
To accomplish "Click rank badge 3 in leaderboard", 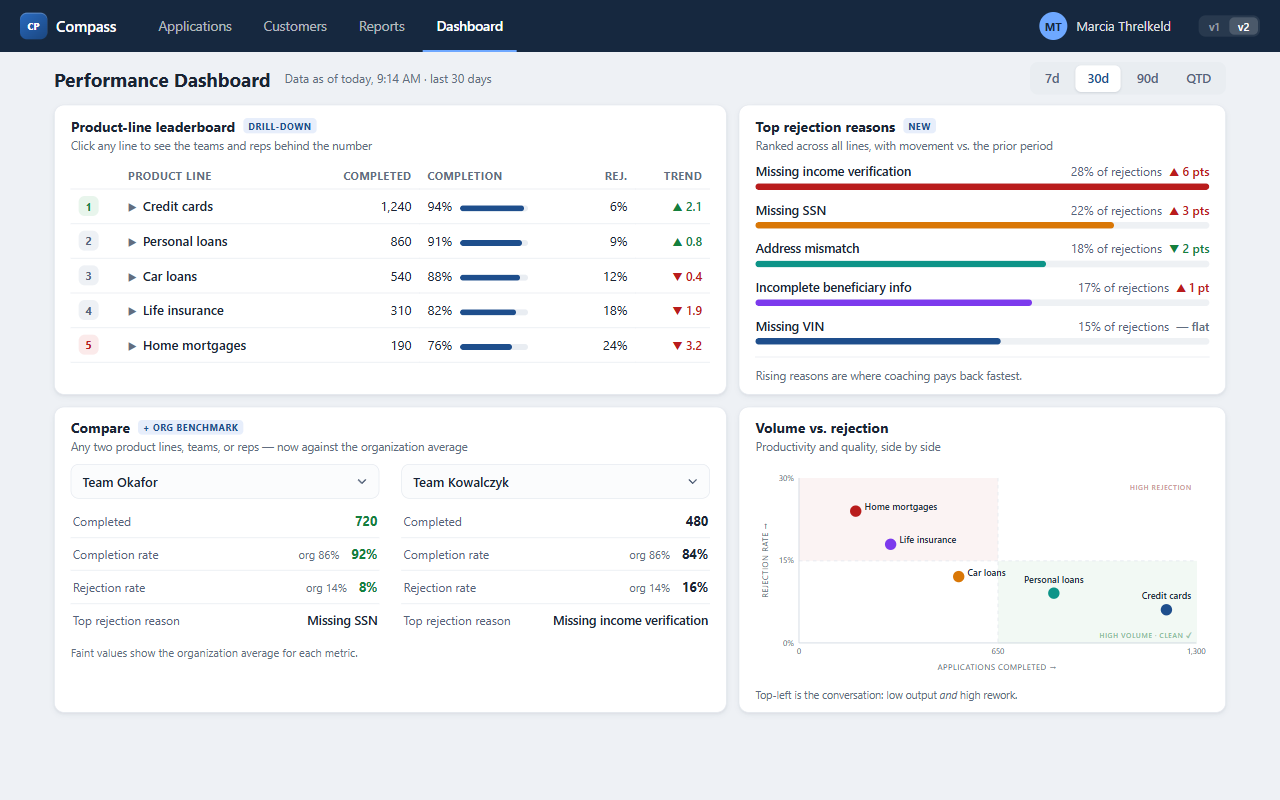I will coord(88,276).
